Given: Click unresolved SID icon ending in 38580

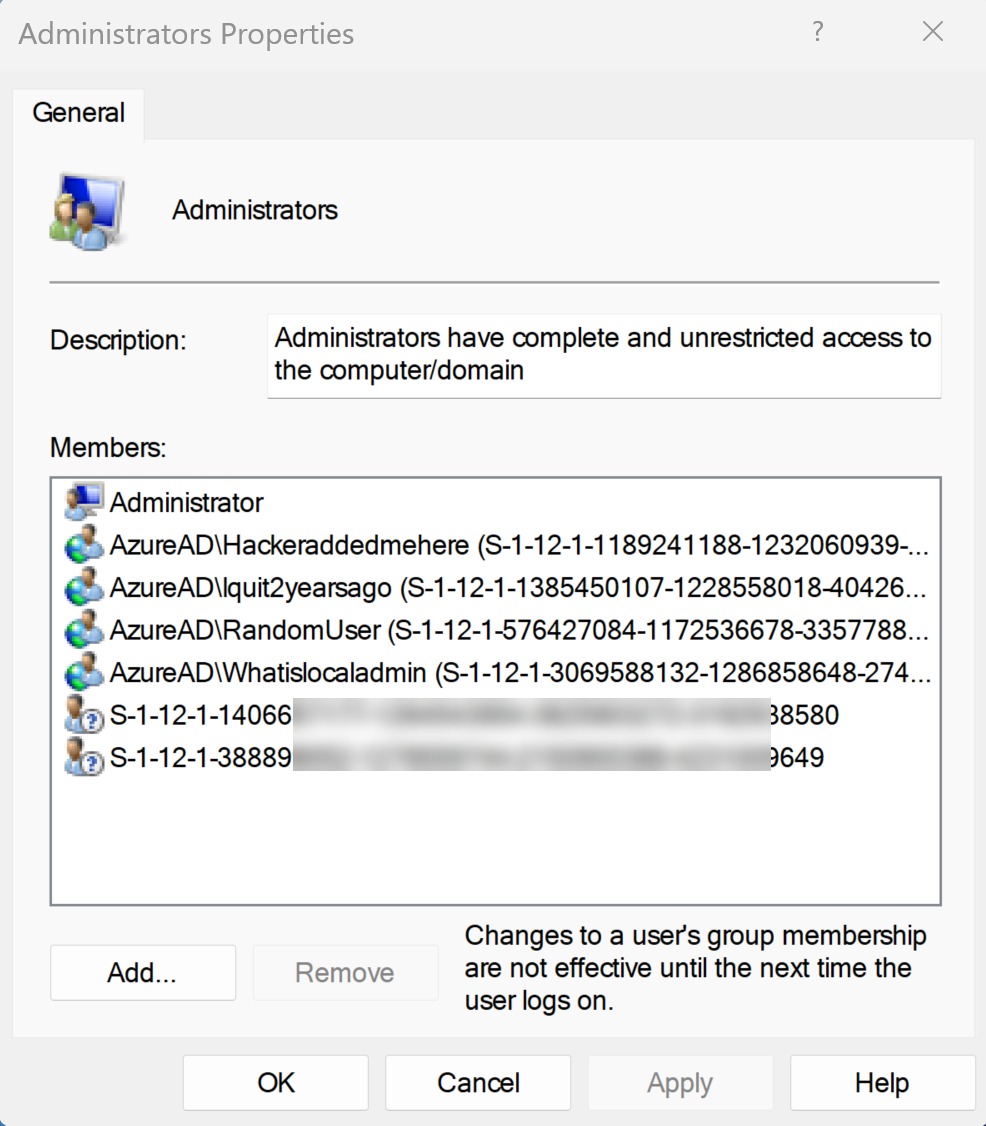Looking at the screenshot, I should coord(83,716).
